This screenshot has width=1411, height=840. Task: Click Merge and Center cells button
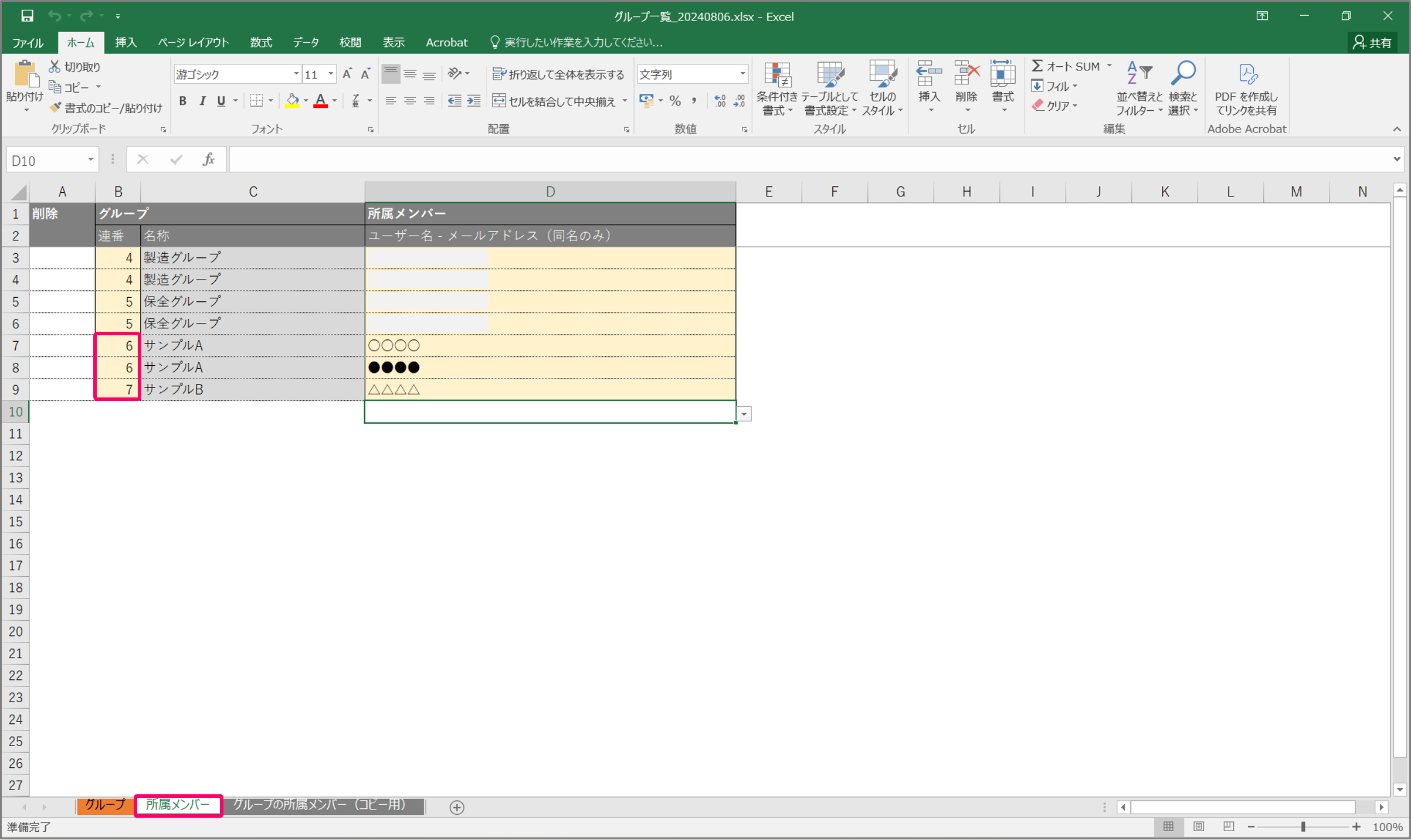(554, 101)
